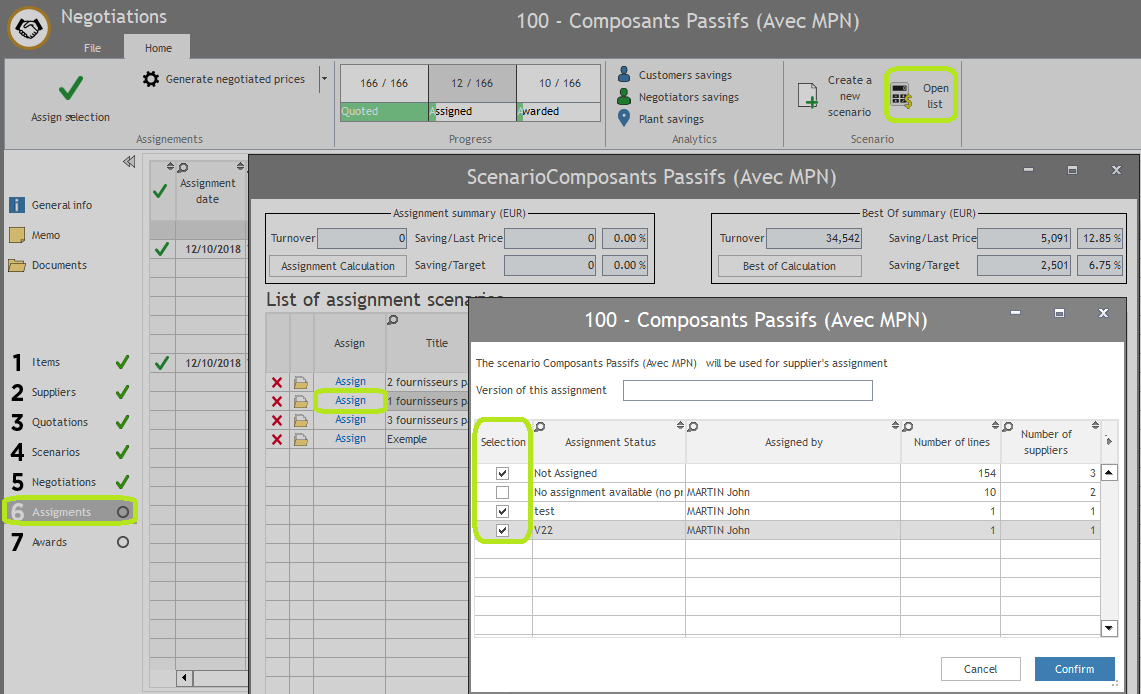Click the Assign selection checkmark icon
The width and height of the screenshot is (1141, 694).
point(70,90)
